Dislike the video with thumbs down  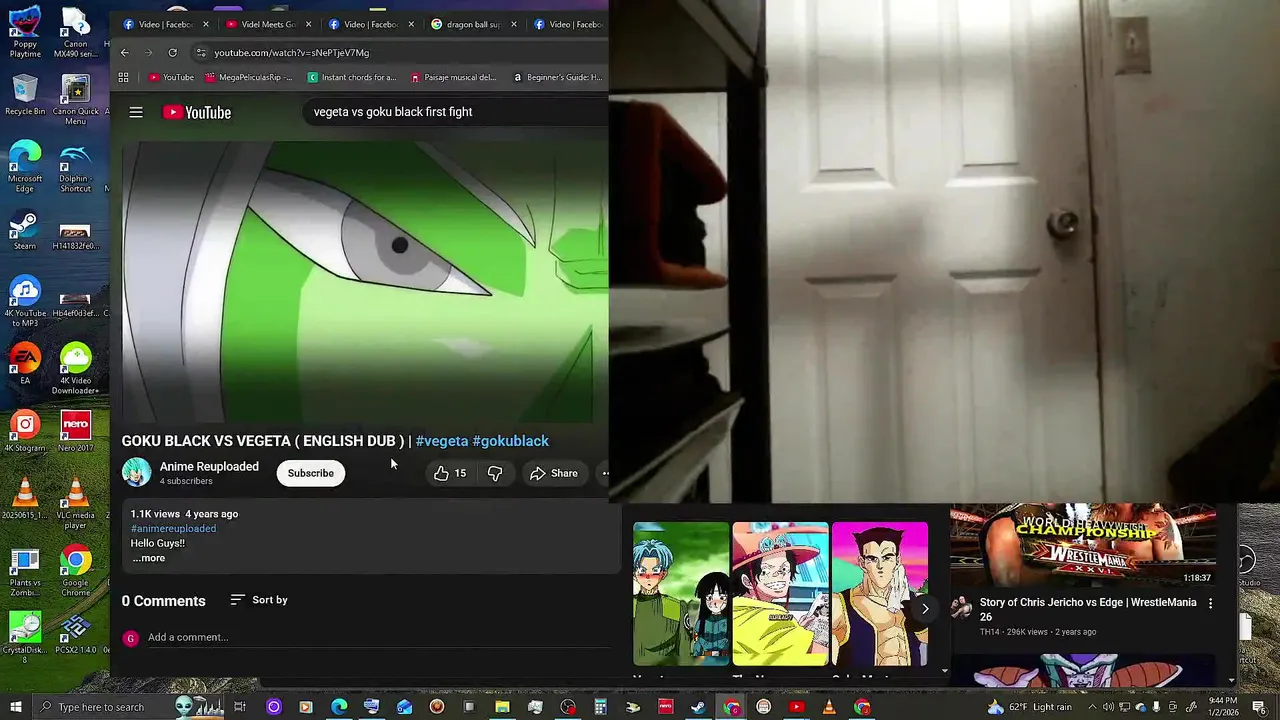(495, 473)
